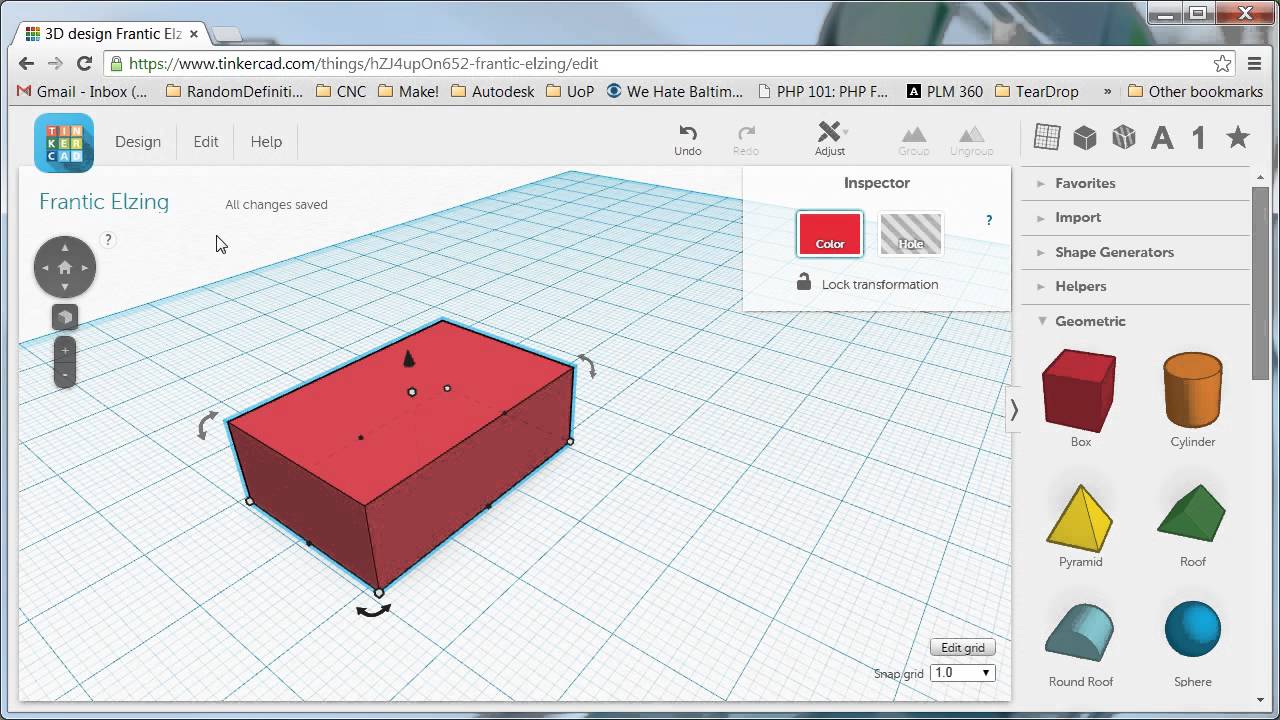Collapse the Geometric section
The width and height of the screenshot is (1280, 720).
pos(1089,321)
